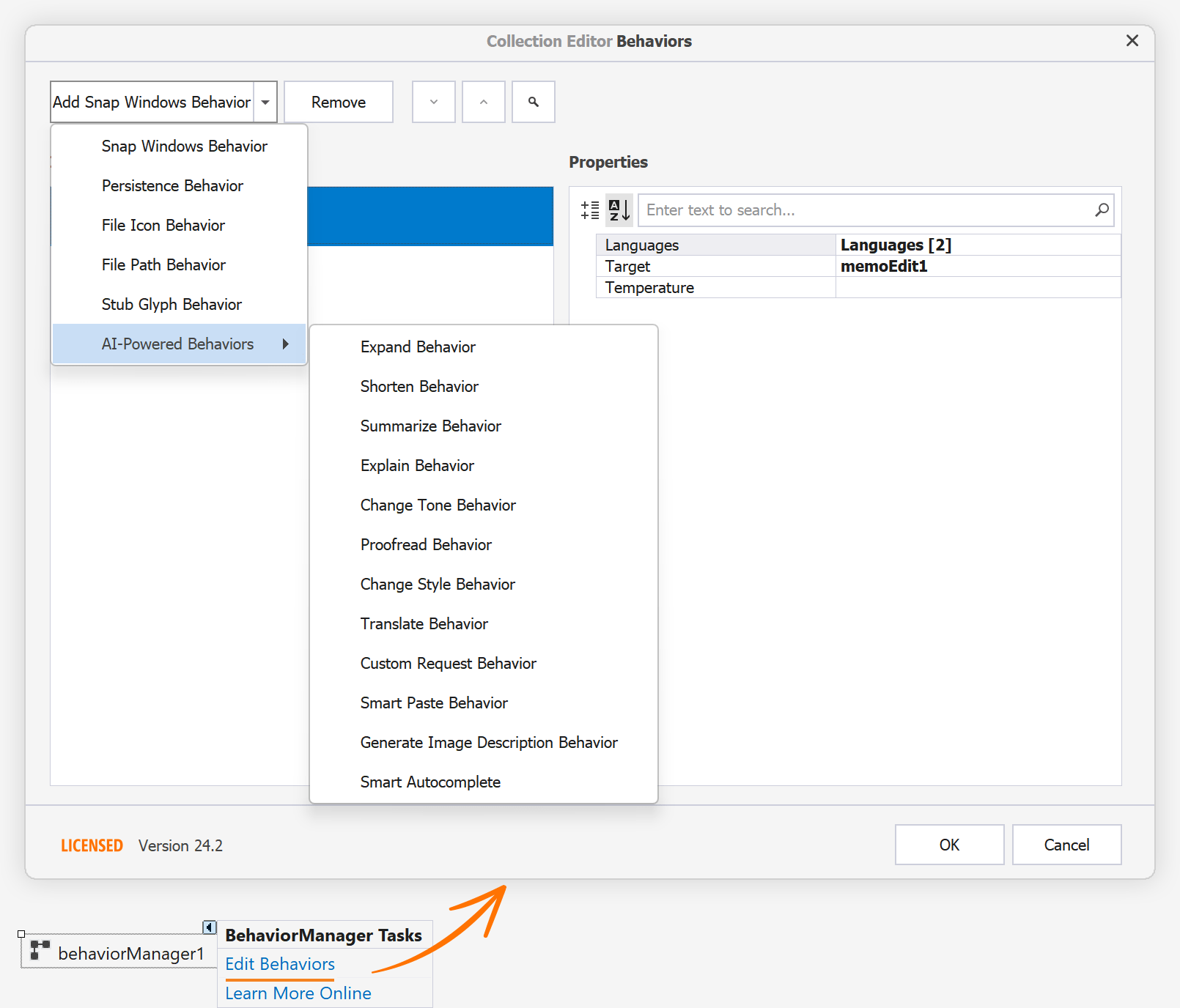Sort properties alphabetically with the AZ icon
This screenshot has width=1180, height=1008.
coord(619,210)
